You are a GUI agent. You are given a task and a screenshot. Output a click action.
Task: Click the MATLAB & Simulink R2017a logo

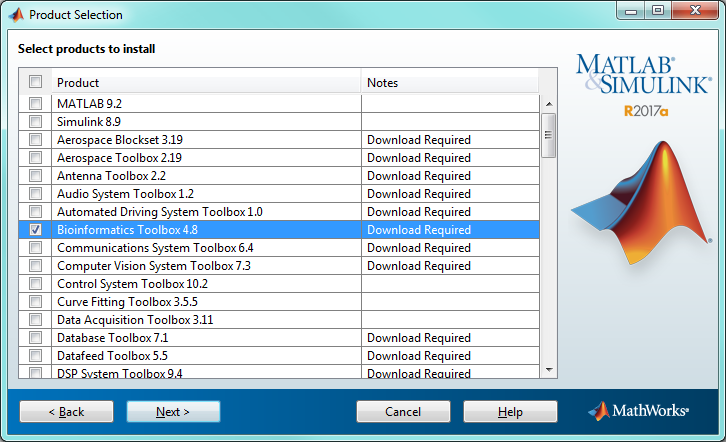(644, 85)
